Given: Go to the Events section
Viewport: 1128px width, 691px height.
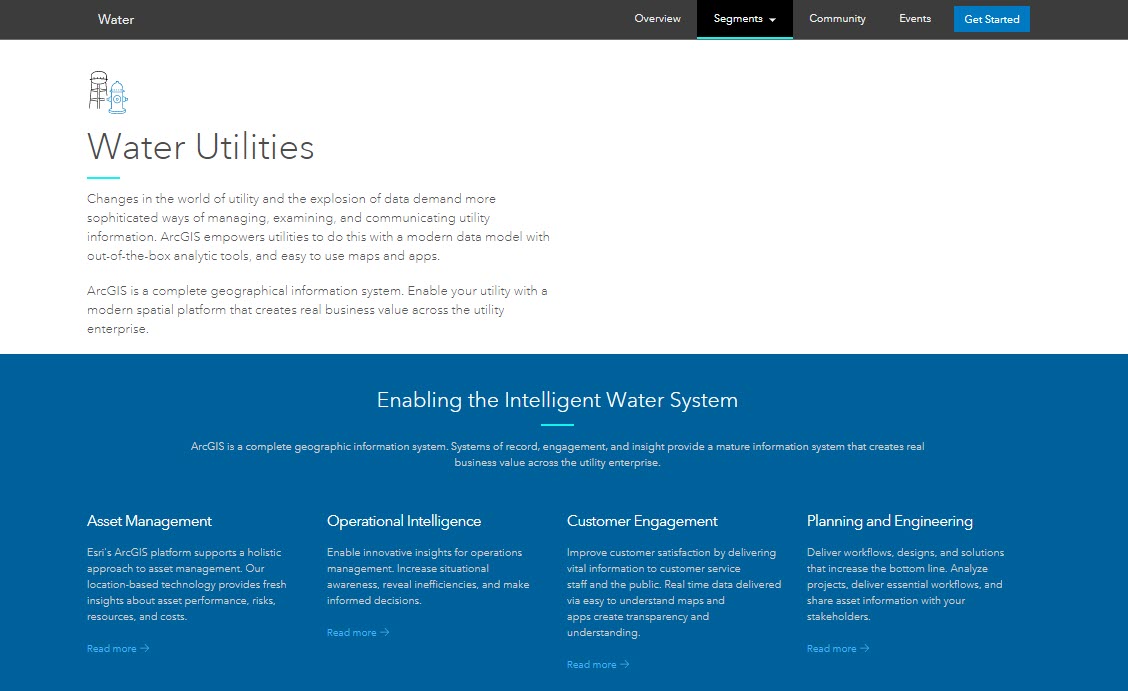Looking at the screenshot, I should 914,18.
